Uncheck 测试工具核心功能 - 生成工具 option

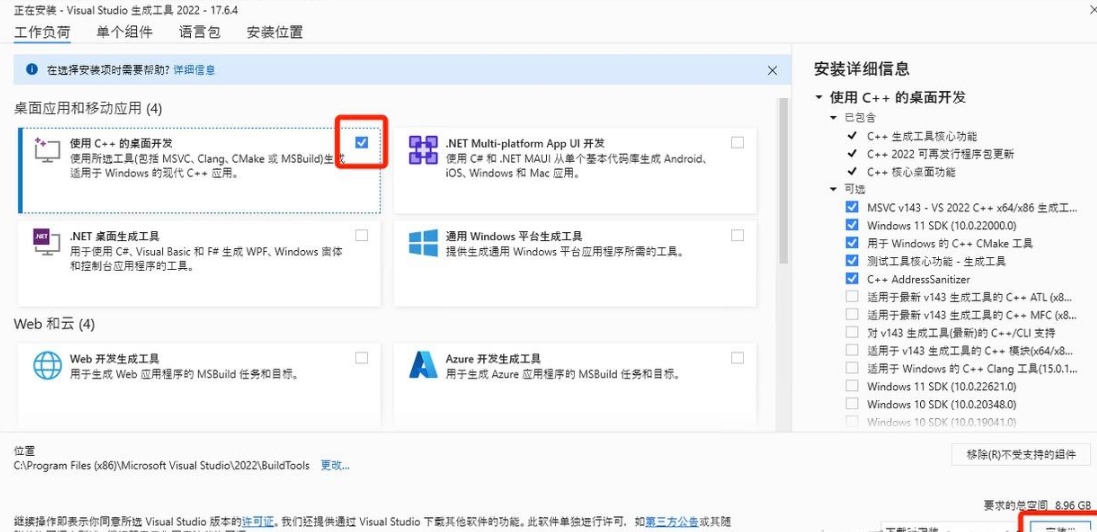(851, 260)
